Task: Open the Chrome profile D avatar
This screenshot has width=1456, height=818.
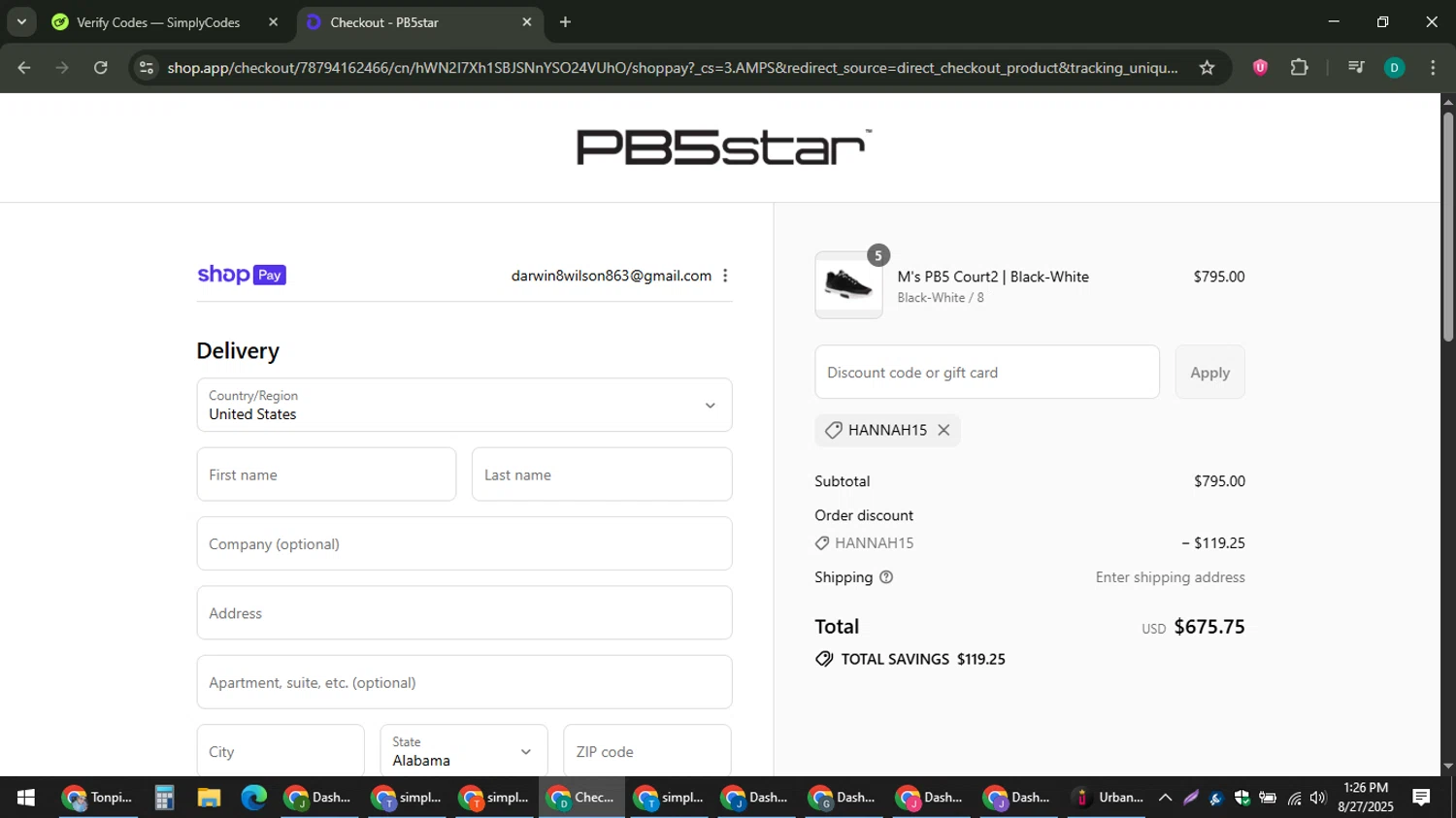Action: coord(1394,68)
